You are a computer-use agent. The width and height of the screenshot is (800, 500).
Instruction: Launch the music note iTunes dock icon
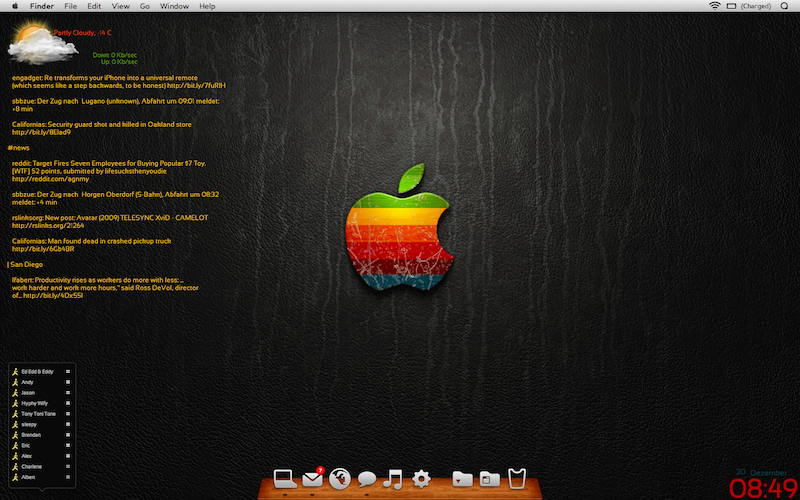click(393, 479)
